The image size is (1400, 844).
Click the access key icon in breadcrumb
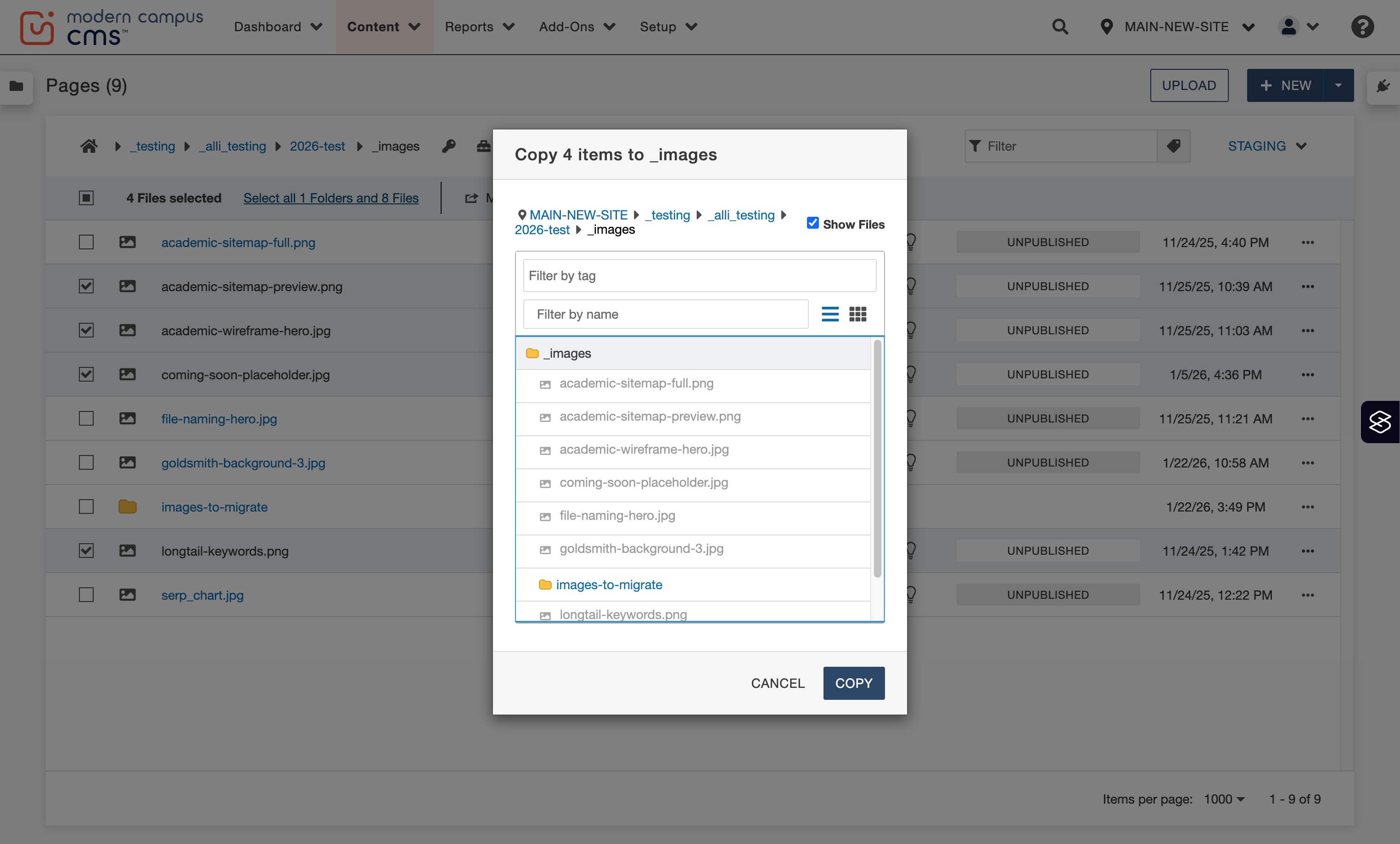[449, 146]
